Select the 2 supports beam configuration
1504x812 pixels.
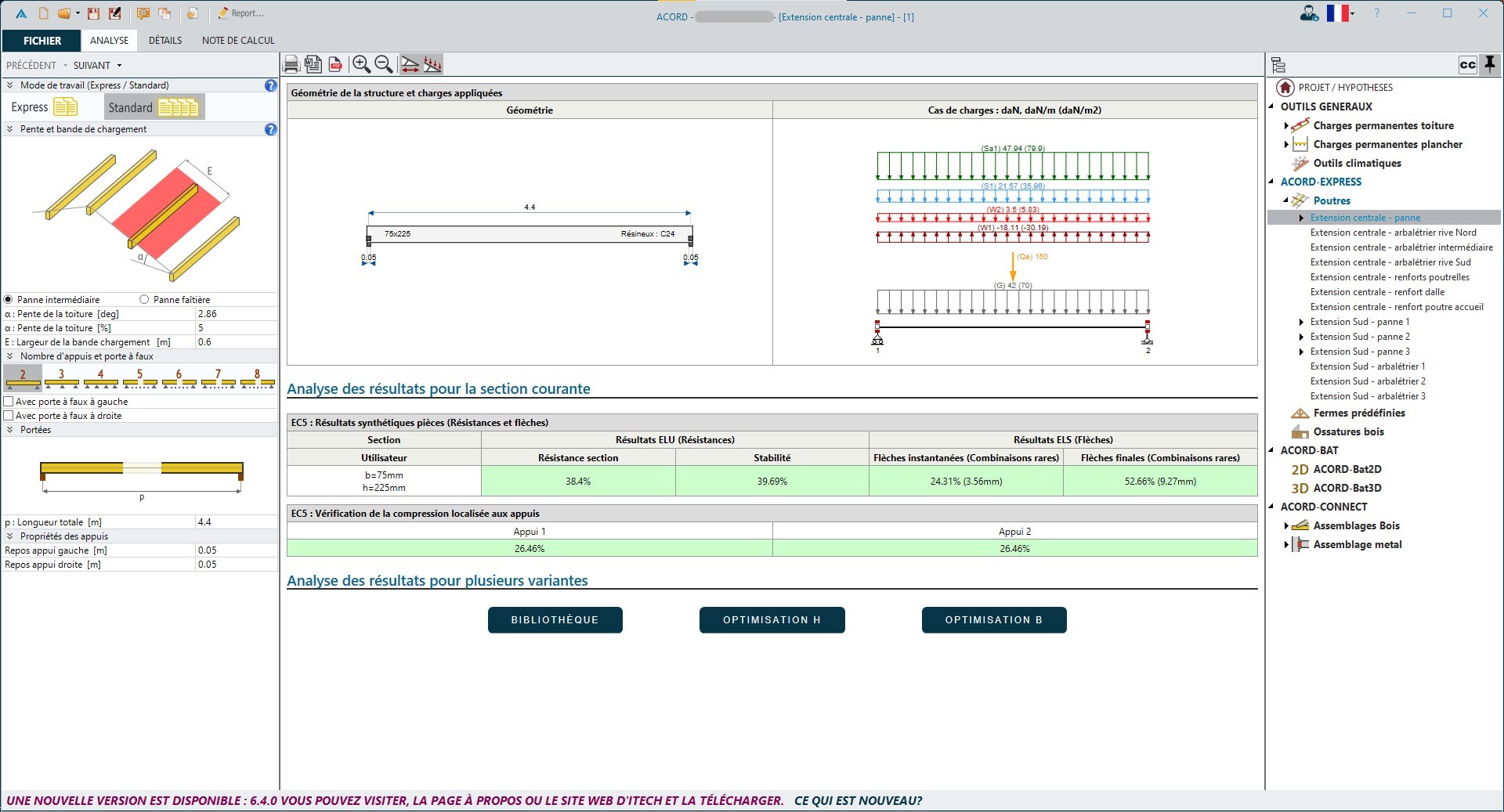click(x=23, y=377)
